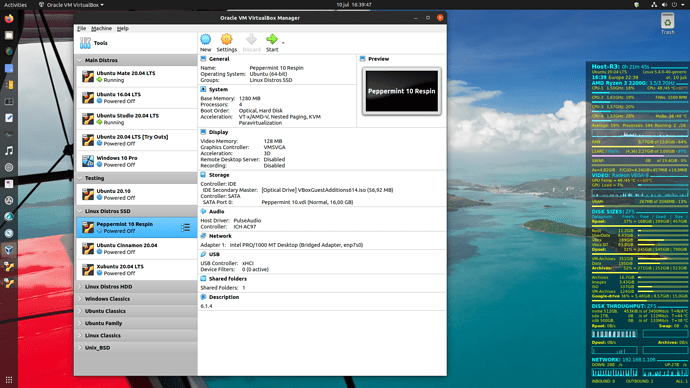Collapse the Main Distros group

(80, 60)
